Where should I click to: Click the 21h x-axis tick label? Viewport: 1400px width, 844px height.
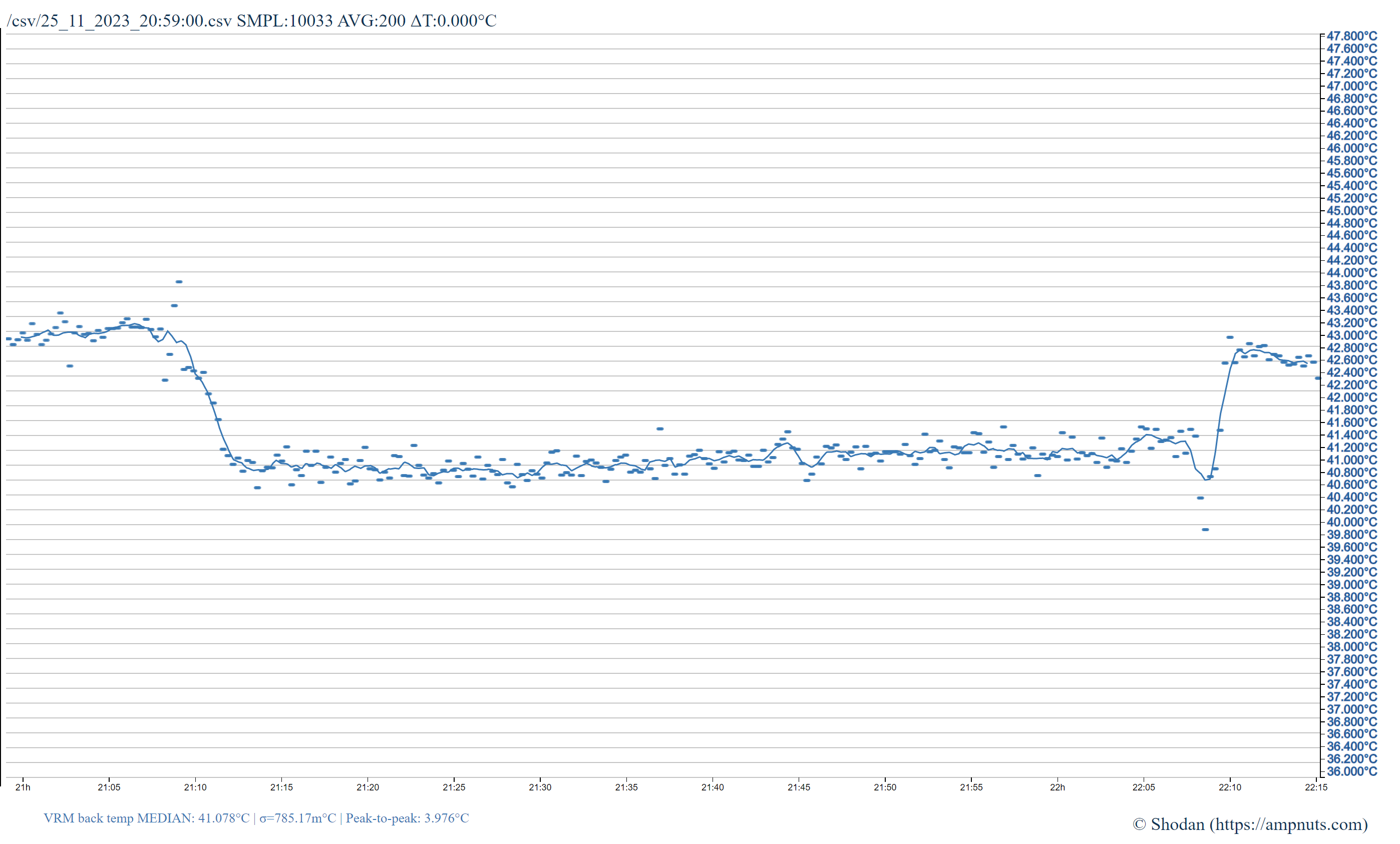(23, 787)
